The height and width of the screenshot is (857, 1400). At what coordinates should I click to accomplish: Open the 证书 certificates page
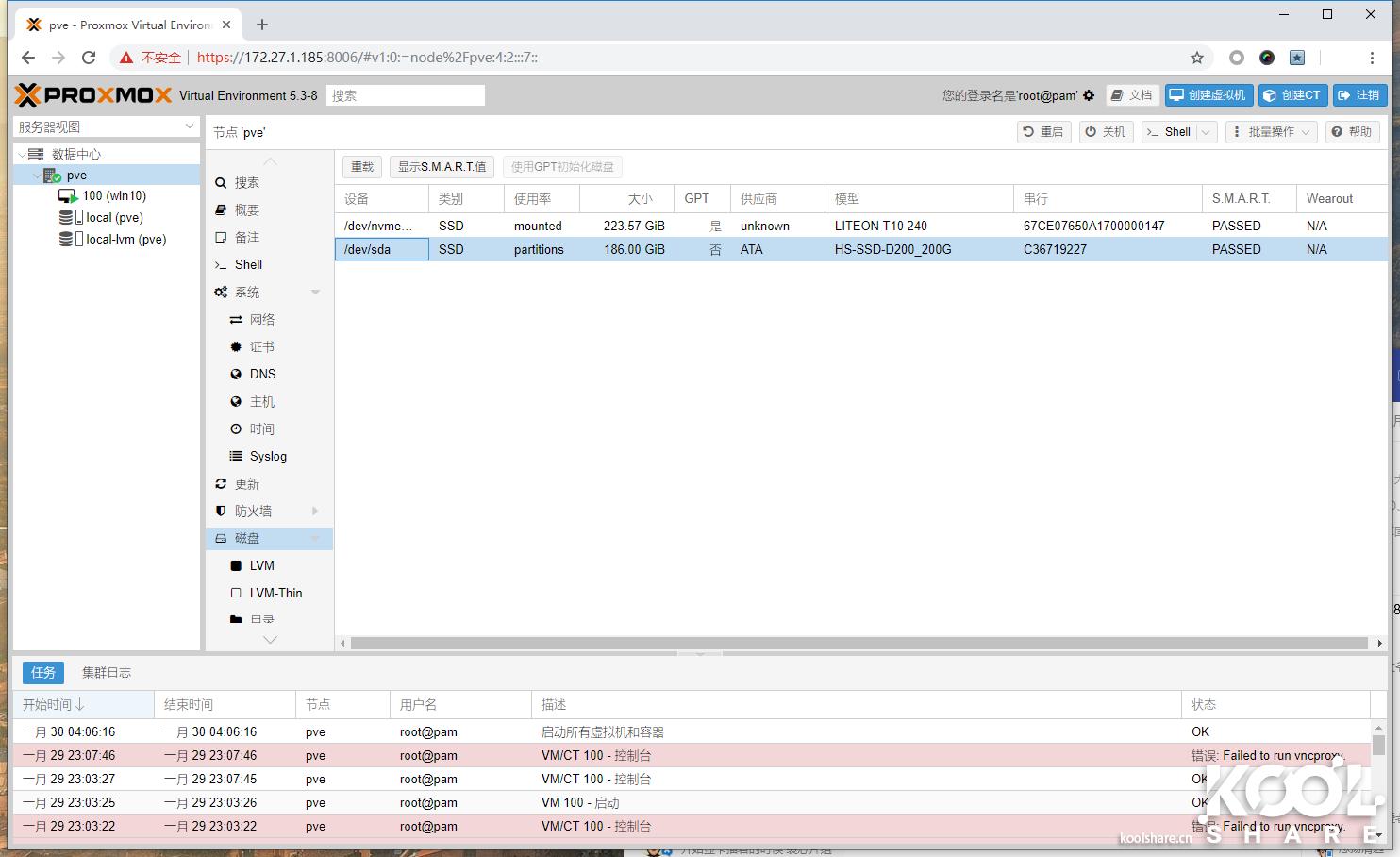(260, 346)
